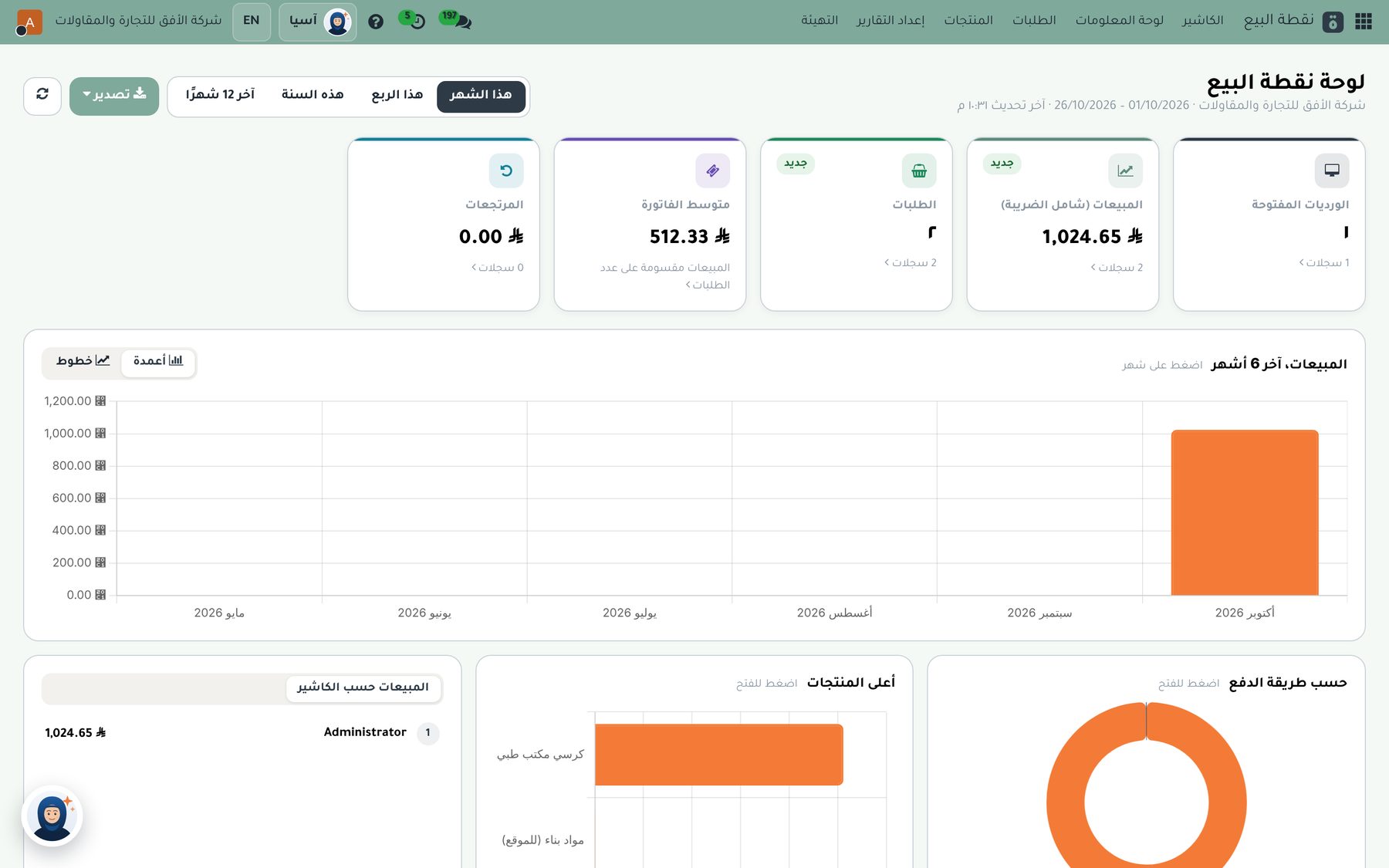Open the المنتجات menu item
Image resolution: width=1389 pixels, height=868 pixels.
(x=968, y=20)
